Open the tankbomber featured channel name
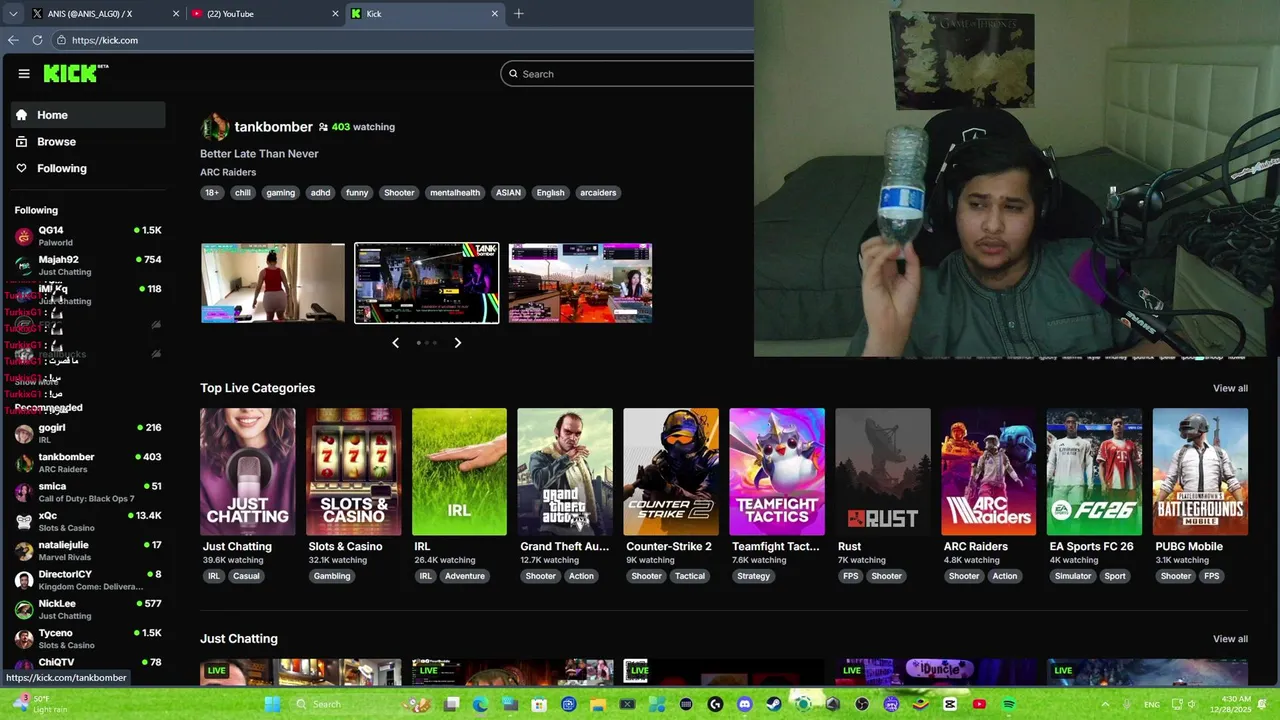Image resolution: width=1280 pixels, height=720 pixels. (x=273, y=127)
